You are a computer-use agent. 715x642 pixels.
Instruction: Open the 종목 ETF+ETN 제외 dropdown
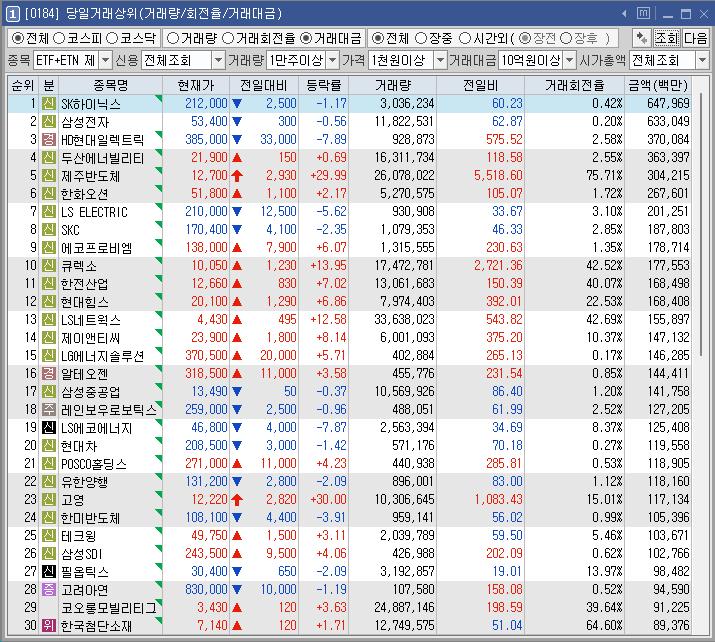click(x=105, y=60)
